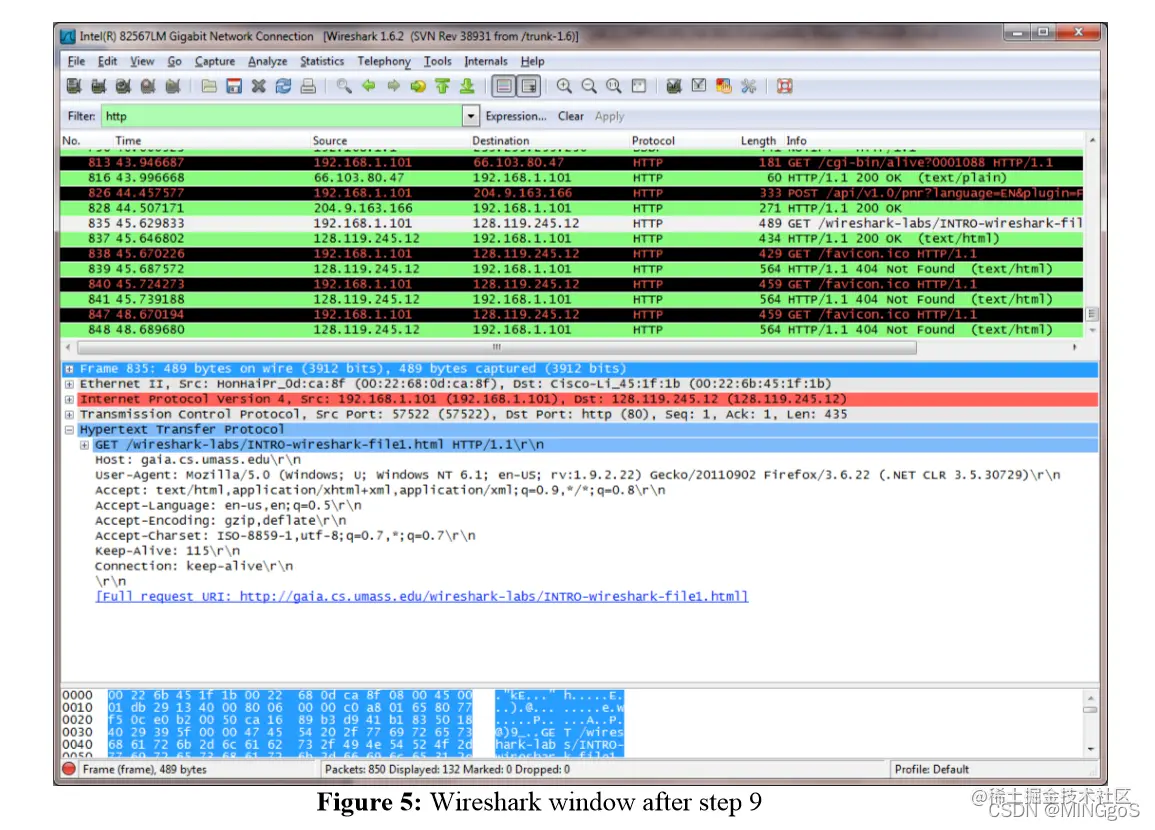This screenshot has height=830, width=1155.
Task: Reset zoom to normal size icon
Action: click(614, 86)
